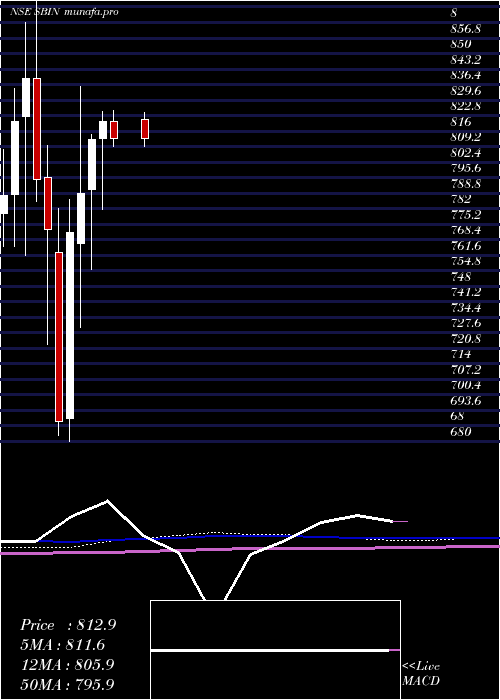The height and width of the screenshot is (700, 500).
Task: Select the 754.8 price axis label
Action: pyautogui.click(x=465, y=261)
